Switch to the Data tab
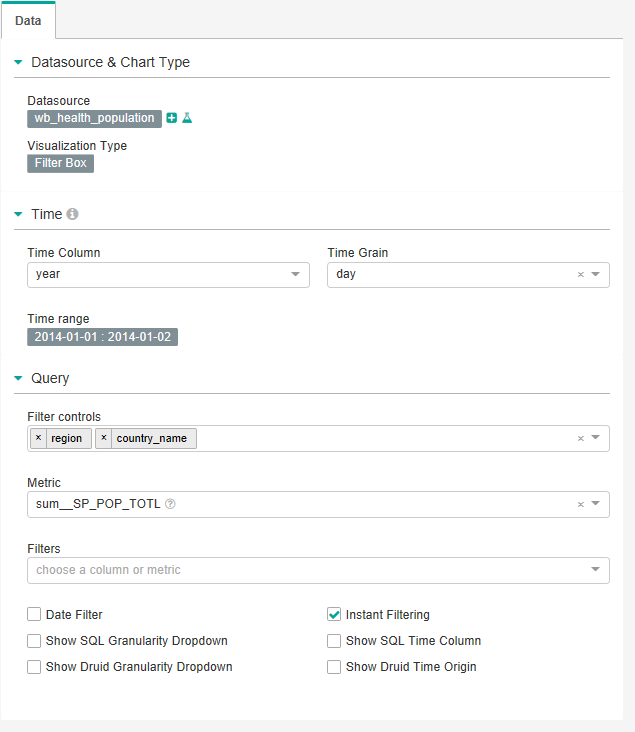The image size is (635, 732). [x=28, y=20]
